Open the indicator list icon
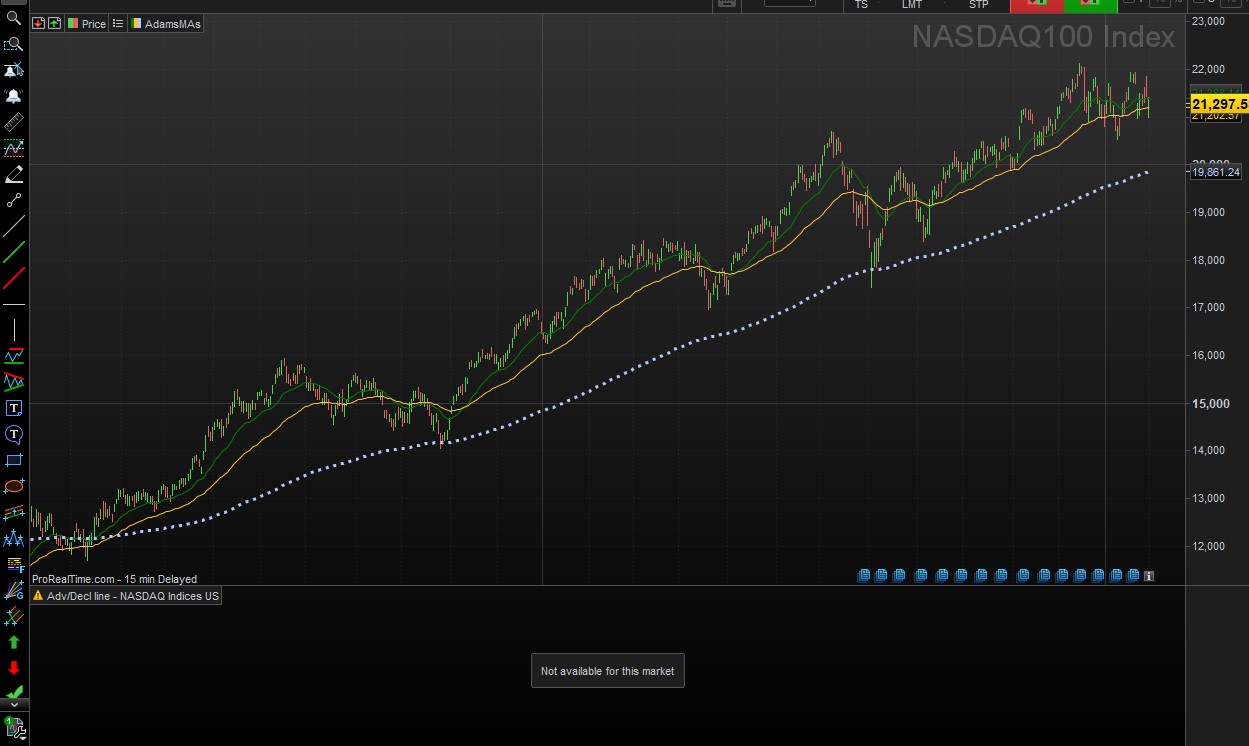 (x=118, y=23)
